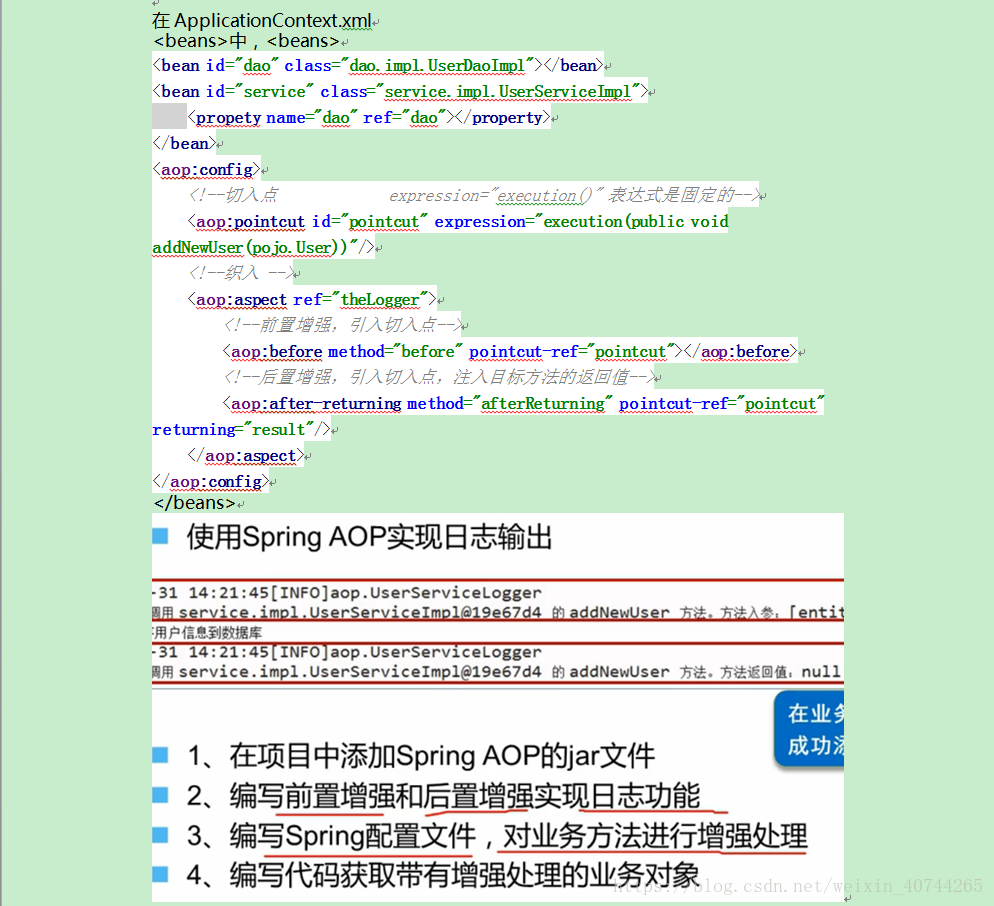Click the bean id="service" line

pyautogui.click(x=400, y=91)
